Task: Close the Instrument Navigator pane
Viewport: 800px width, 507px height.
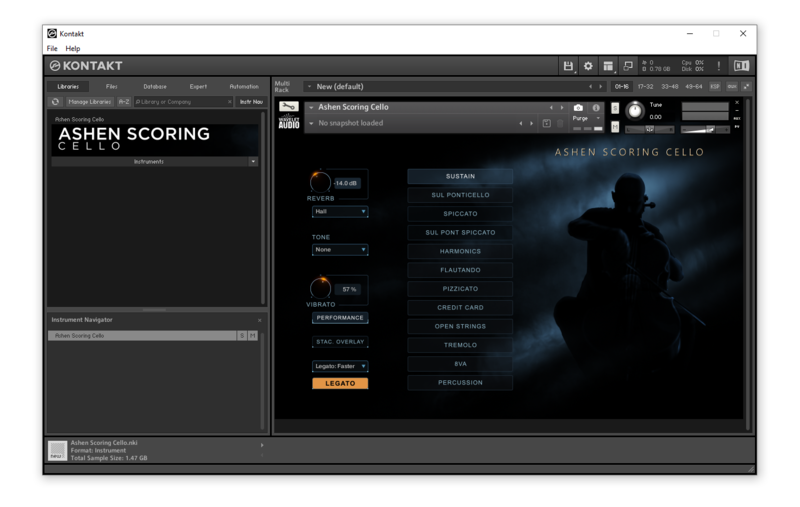Action: tap(260, 320)
